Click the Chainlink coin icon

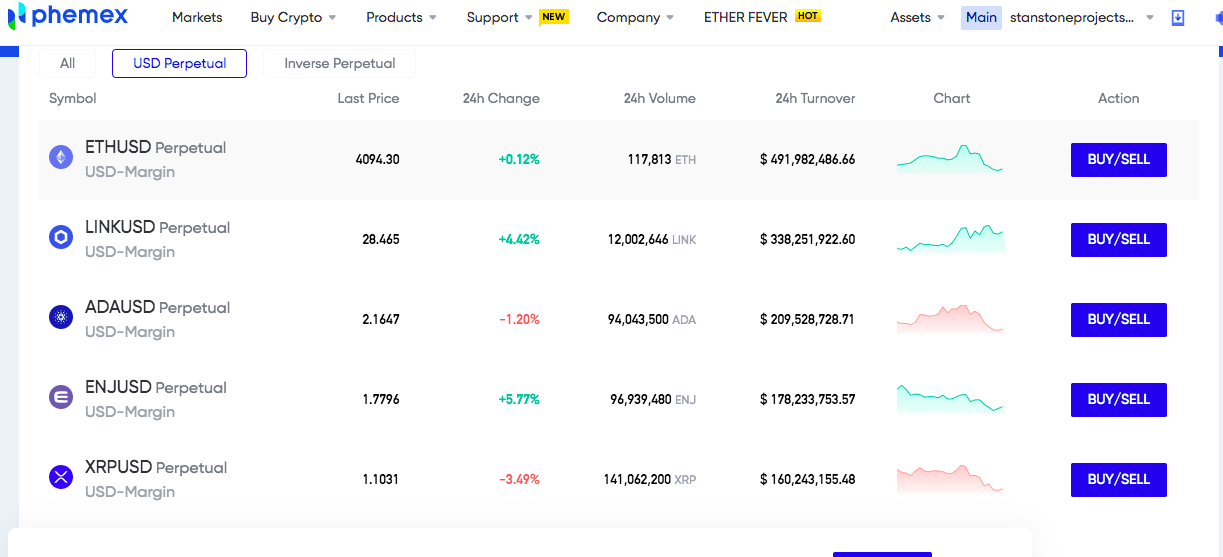61,237
